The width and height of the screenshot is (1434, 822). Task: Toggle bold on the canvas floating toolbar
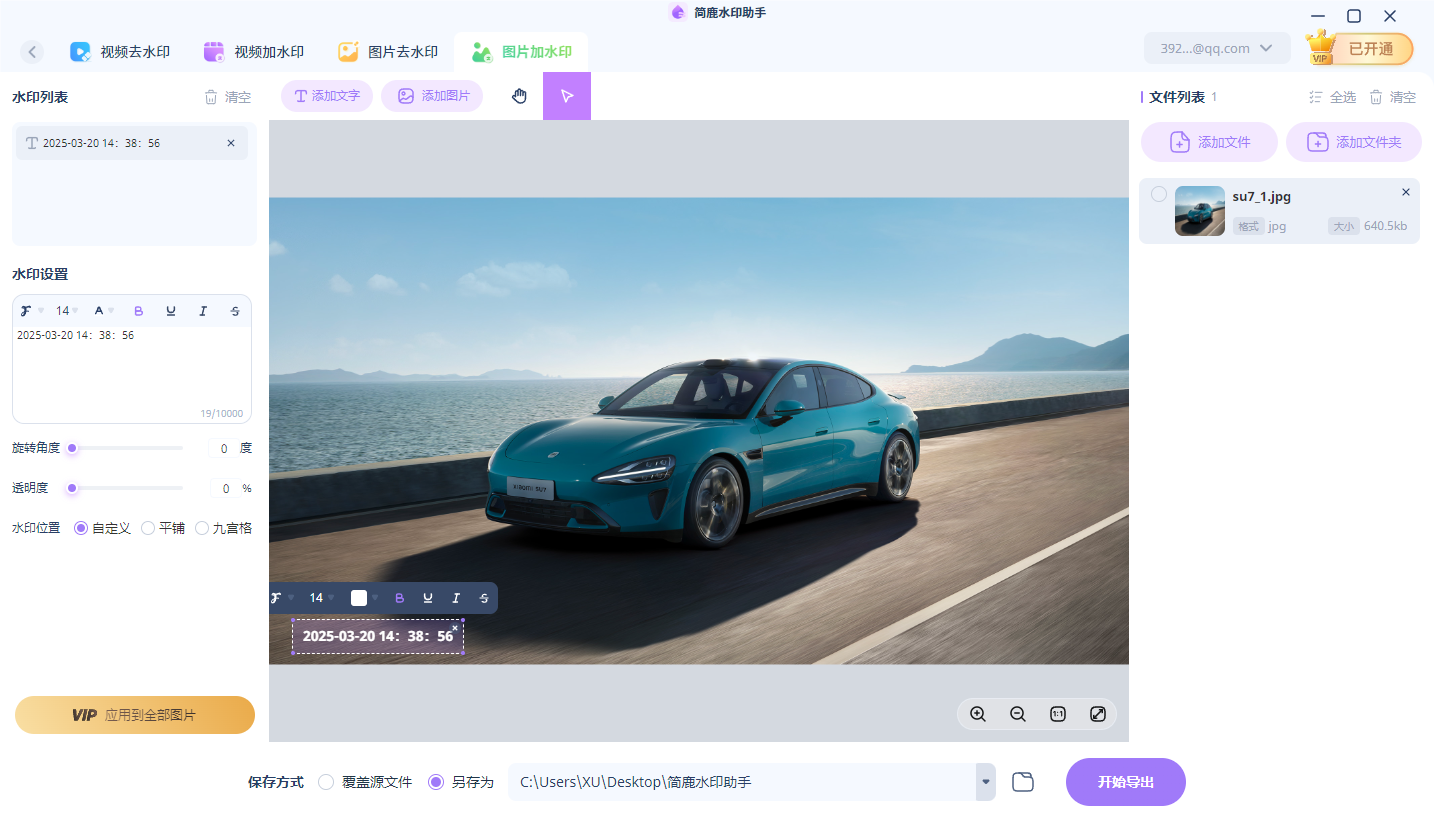pyautogui.click(x=400, y=598)
